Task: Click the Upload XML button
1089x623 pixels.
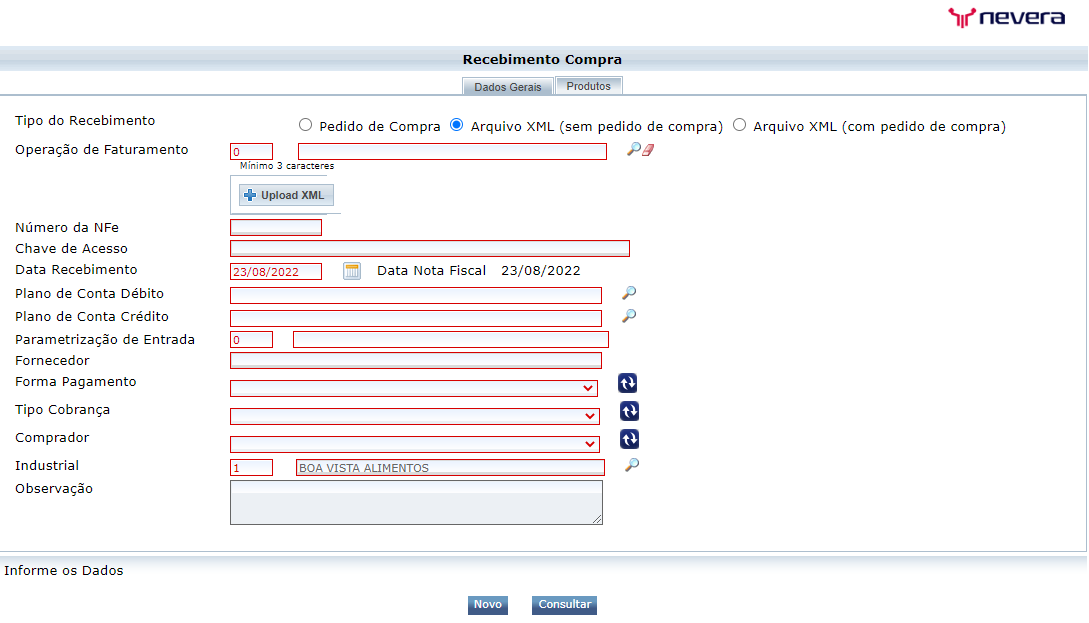Action: click(284, 195)
